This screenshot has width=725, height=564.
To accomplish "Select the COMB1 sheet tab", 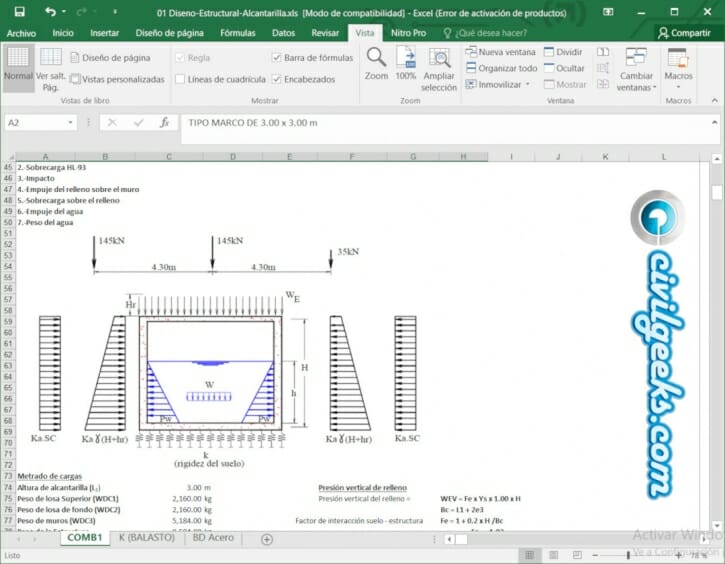I will tap(85, 538).
